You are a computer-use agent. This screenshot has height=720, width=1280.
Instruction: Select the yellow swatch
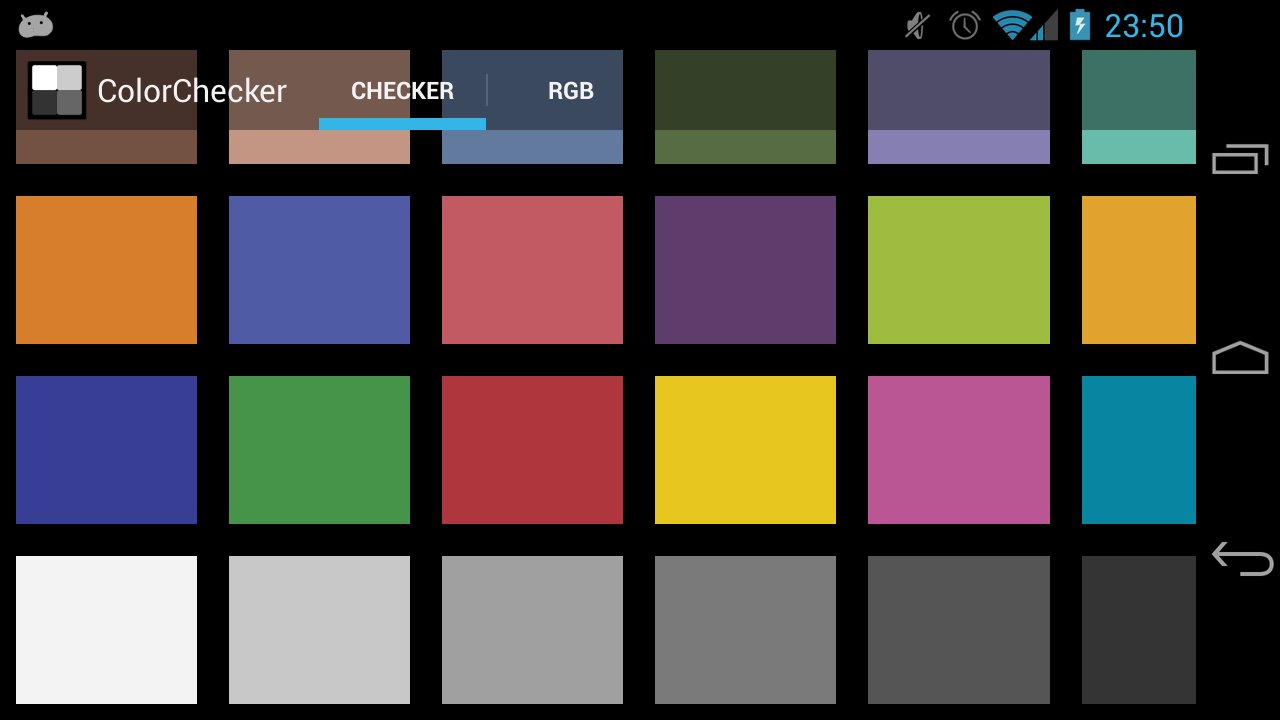click(745, 450)
